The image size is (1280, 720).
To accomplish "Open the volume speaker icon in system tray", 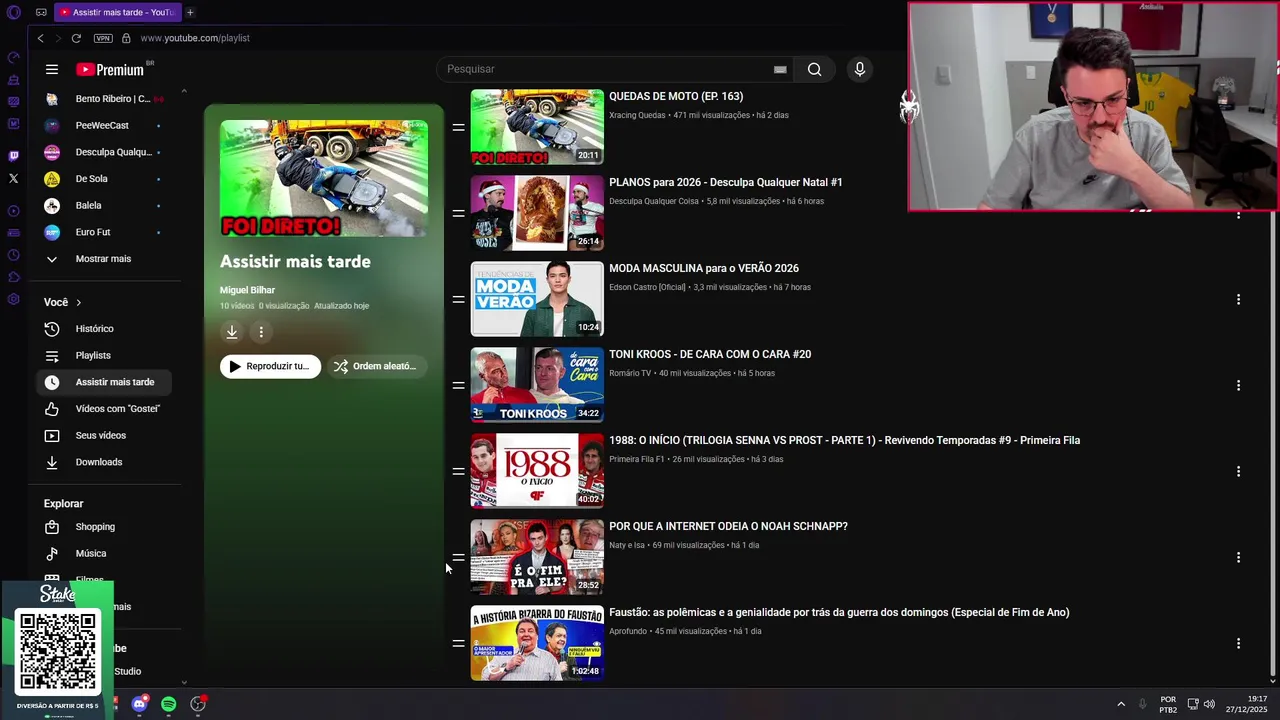I will point(1209,704).
